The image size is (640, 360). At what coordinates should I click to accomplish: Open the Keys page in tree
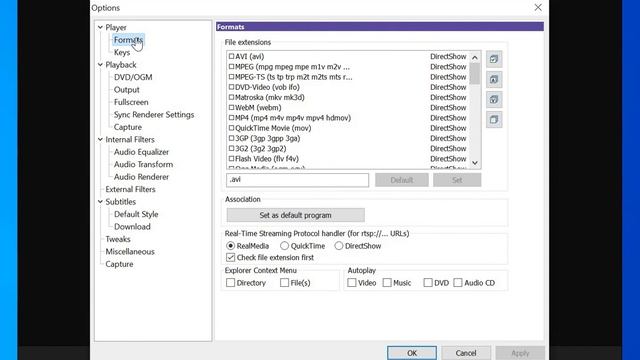122,52
